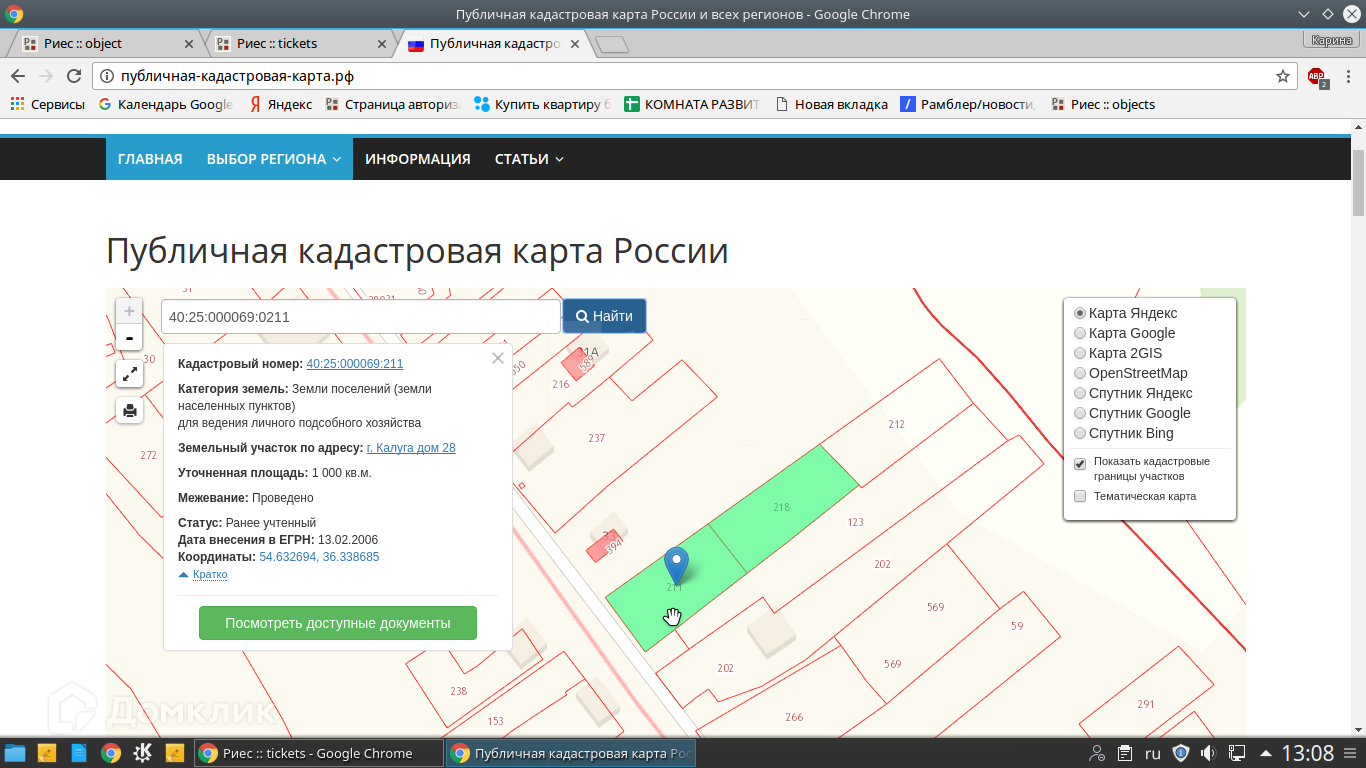The image size is (1366, 768).
Task: Click the blue map pin marker
Action: pyautogui.click(x=677, y=566)
